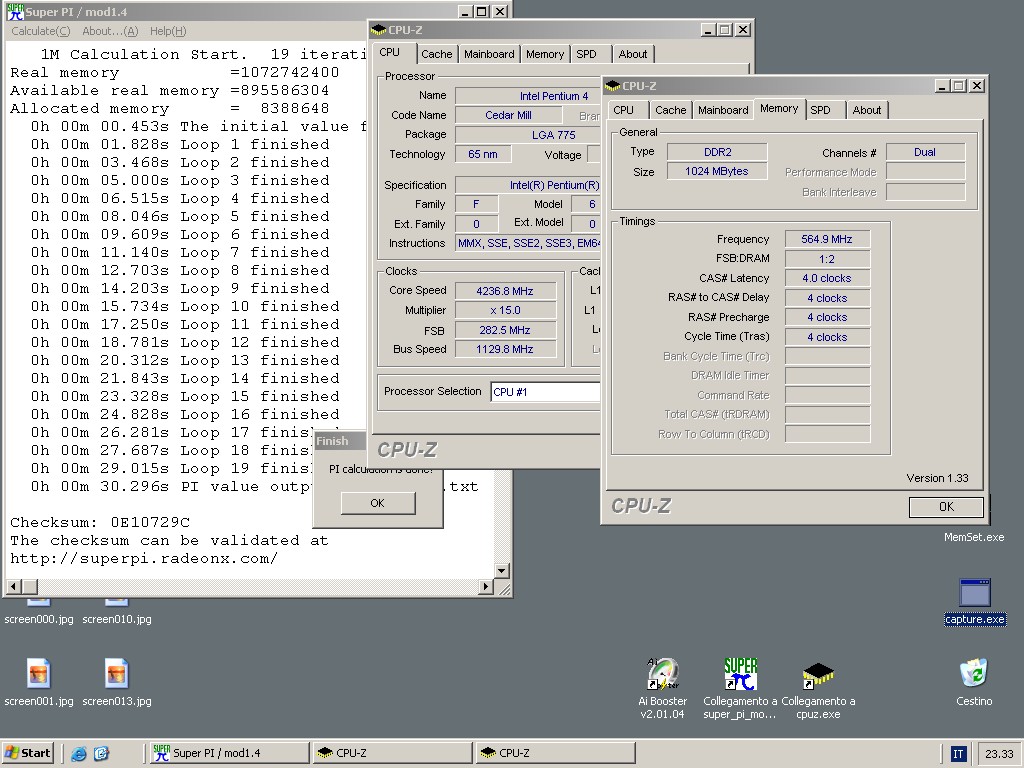Click the Code Name field Cedar Mill
1024x768 pixels.
click(x=509, y=115)
